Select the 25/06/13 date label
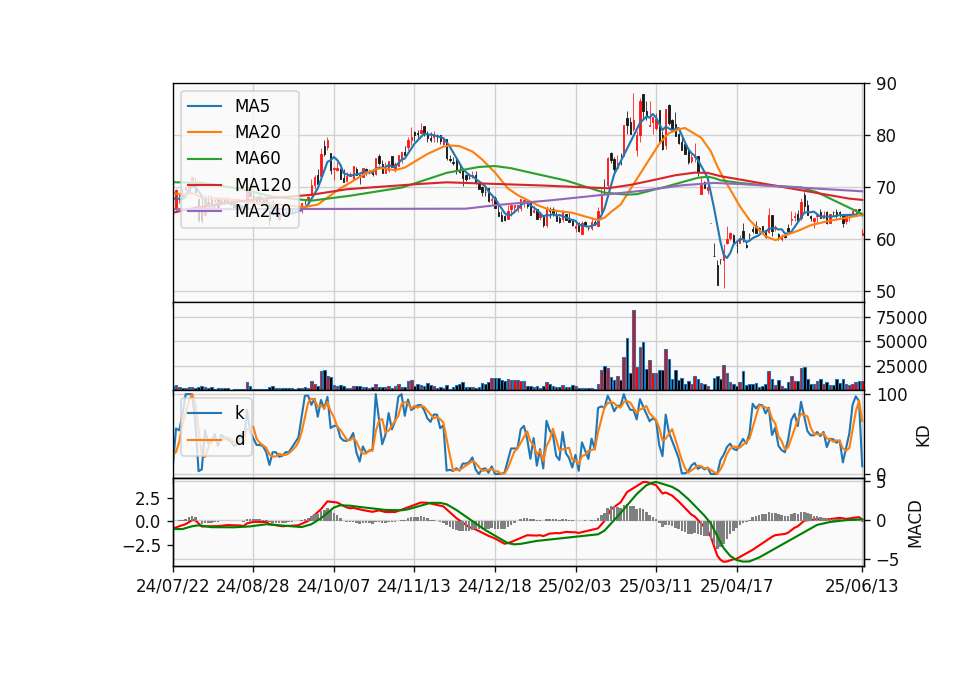The image size is (960, 690). pyautogui.click(x=861, y=586)
